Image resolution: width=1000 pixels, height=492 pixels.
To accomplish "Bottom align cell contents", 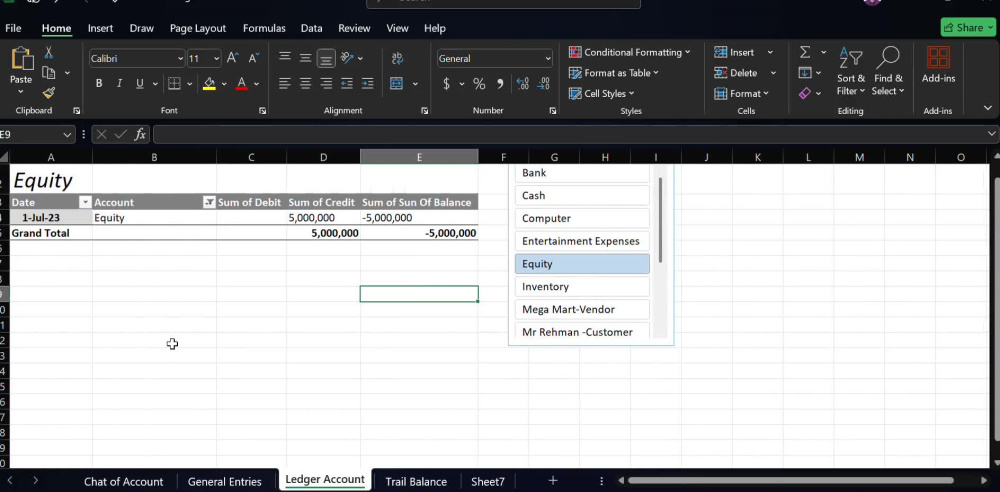I will point(326,59).
